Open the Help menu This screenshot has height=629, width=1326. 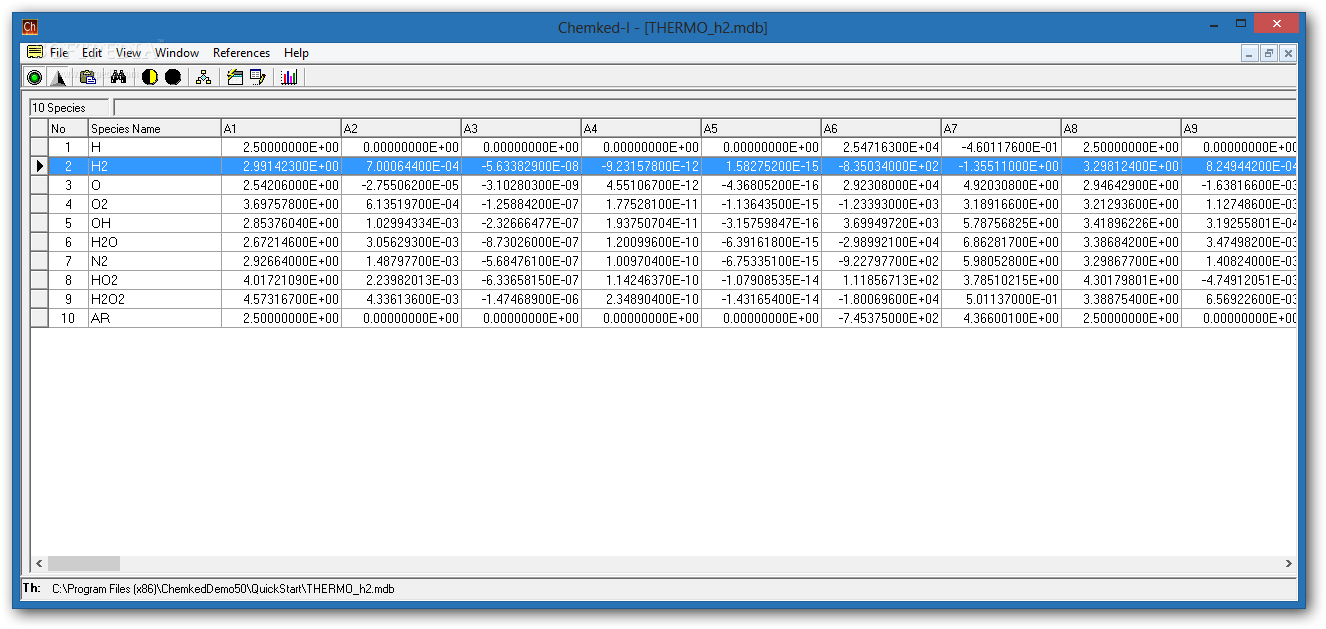[296, 53]
